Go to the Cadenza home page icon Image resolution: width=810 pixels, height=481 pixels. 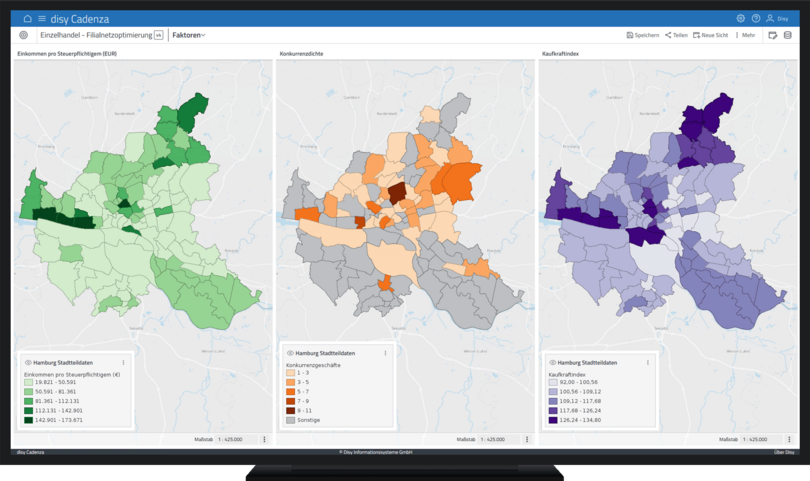point(28,19)
